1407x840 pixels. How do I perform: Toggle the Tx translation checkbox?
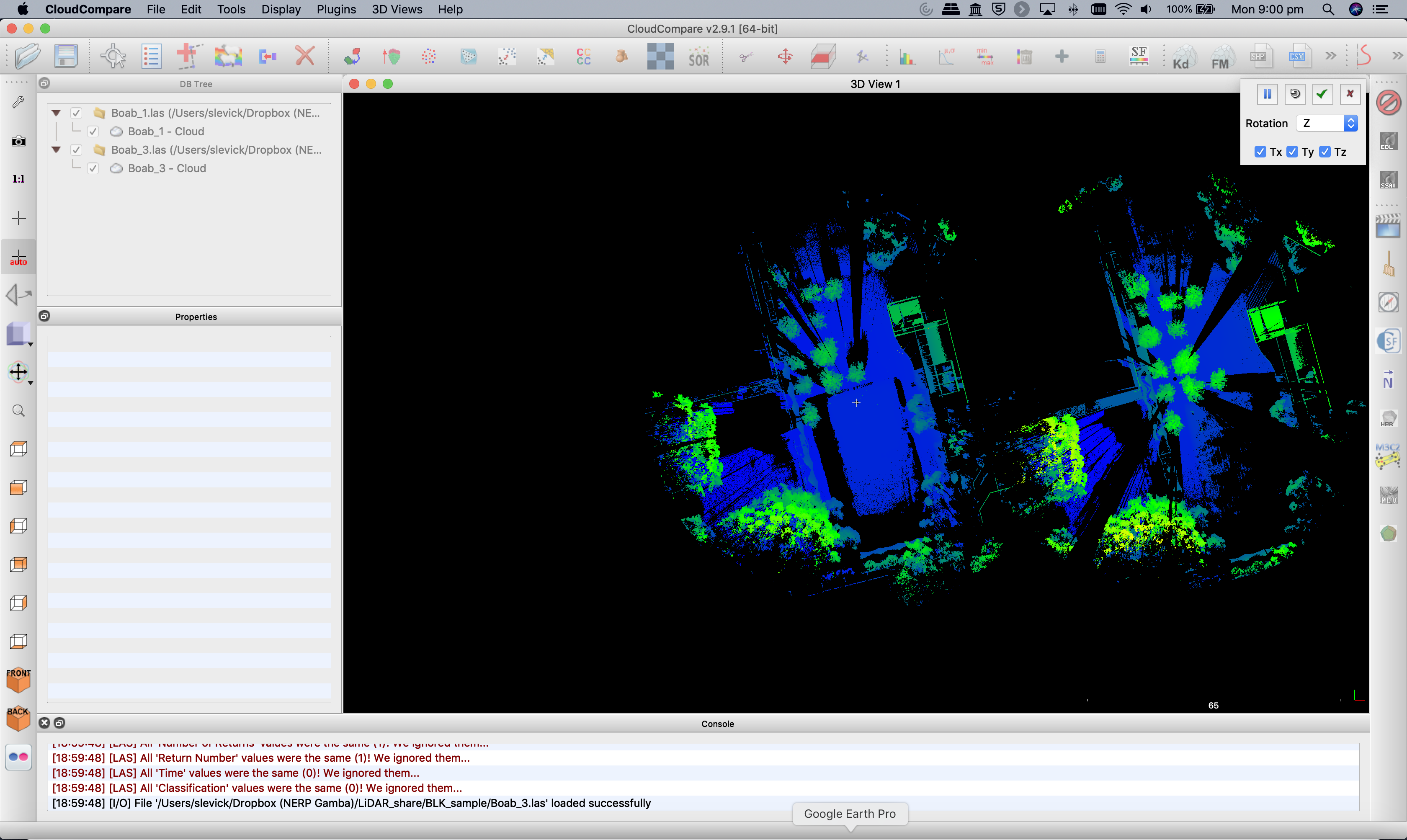[x=1260, y=152]
